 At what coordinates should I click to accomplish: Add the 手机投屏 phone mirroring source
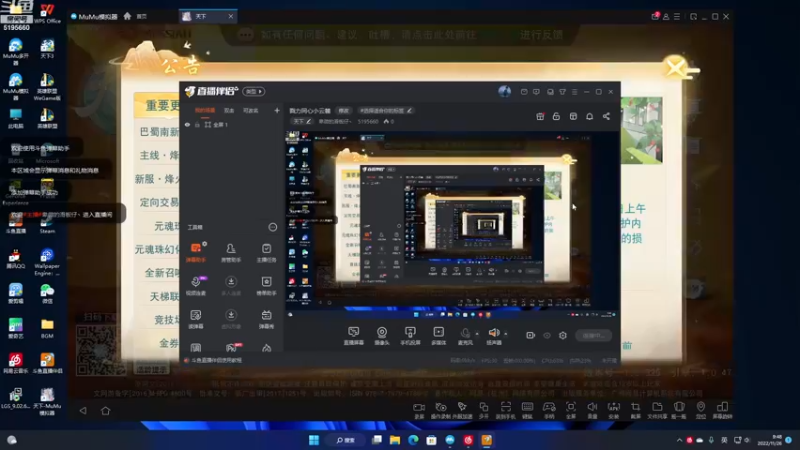pyautogui.click(x=410, y=336)
